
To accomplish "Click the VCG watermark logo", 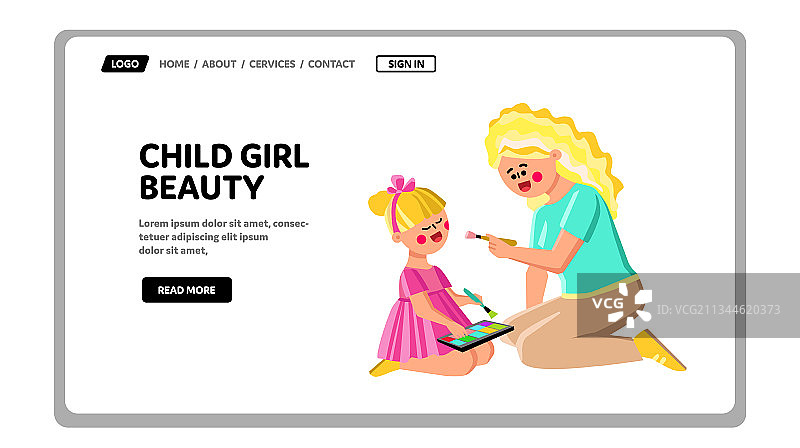I will tap(622, 305).
